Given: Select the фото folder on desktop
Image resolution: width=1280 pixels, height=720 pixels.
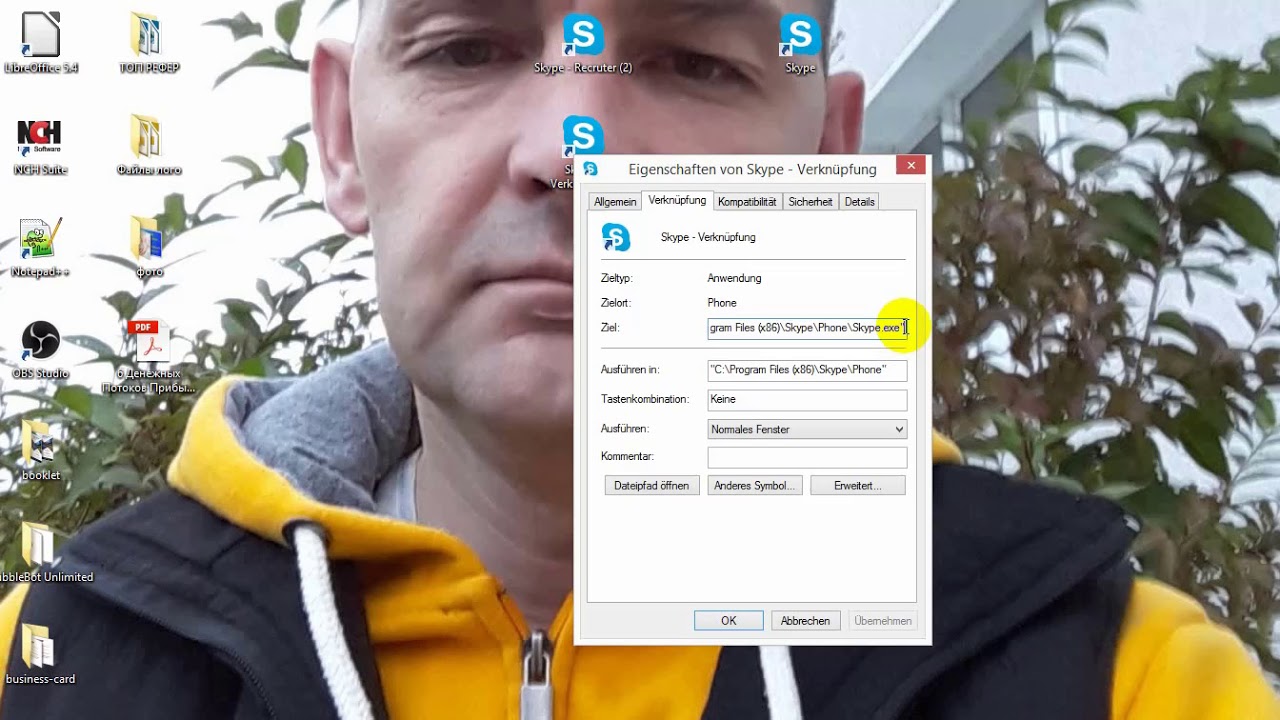Looking at the screenshot, I should click(148, 248).
